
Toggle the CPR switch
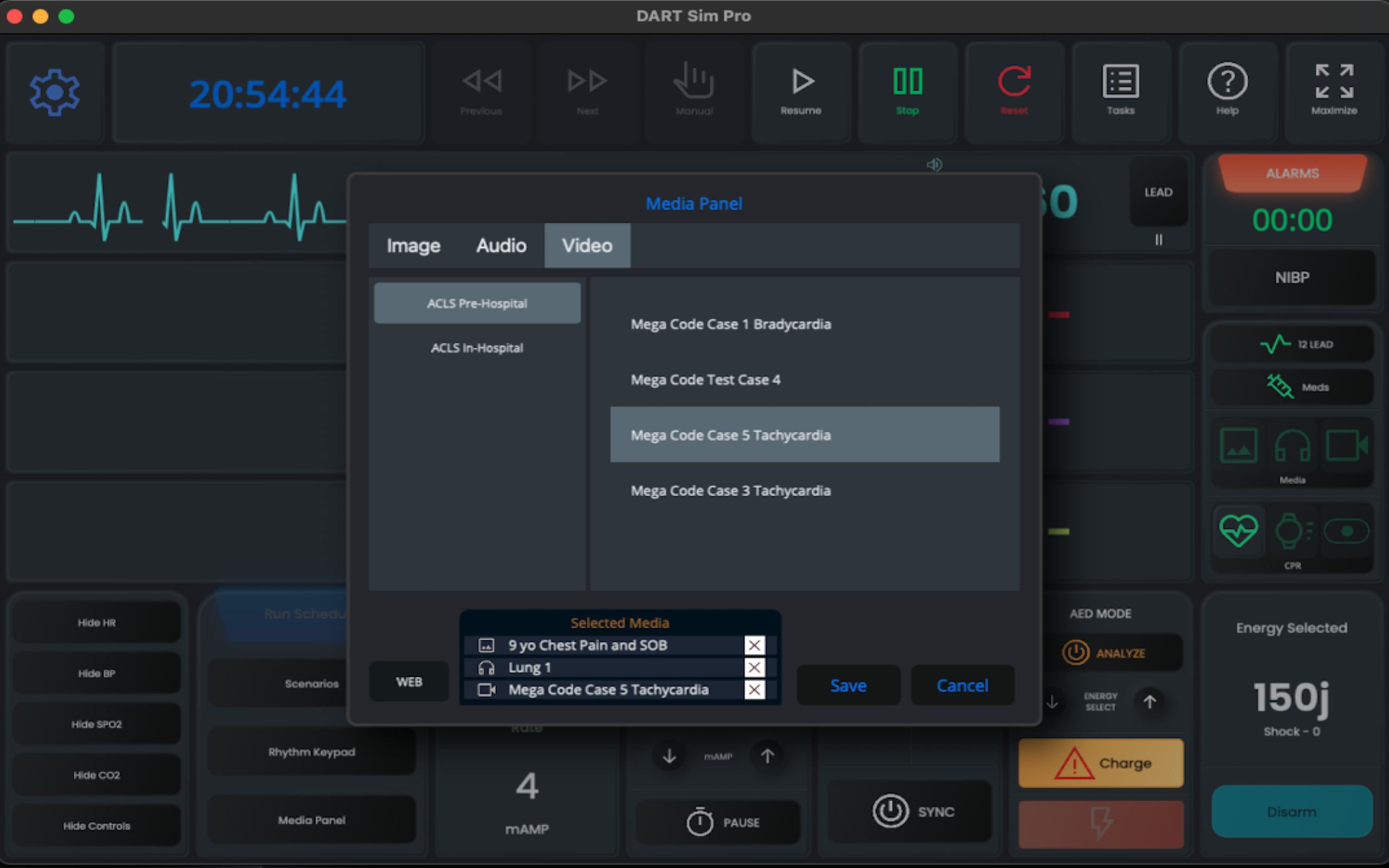coord(1347,531)
